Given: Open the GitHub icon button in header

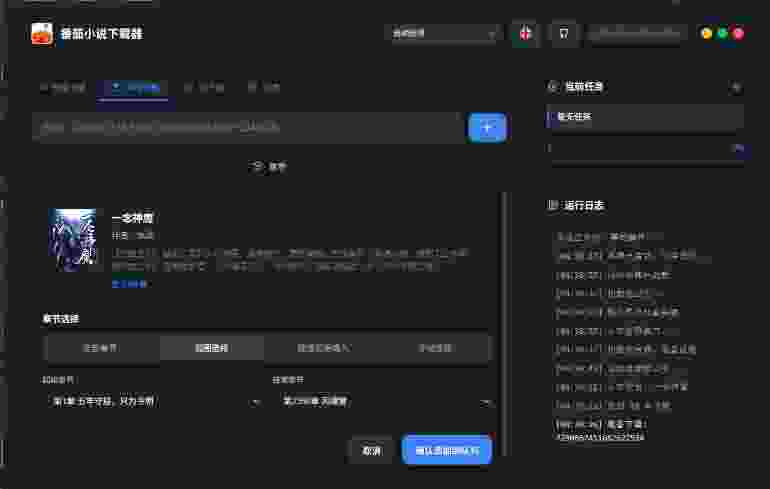Looking at the screenshot, I should click(564, 33).
